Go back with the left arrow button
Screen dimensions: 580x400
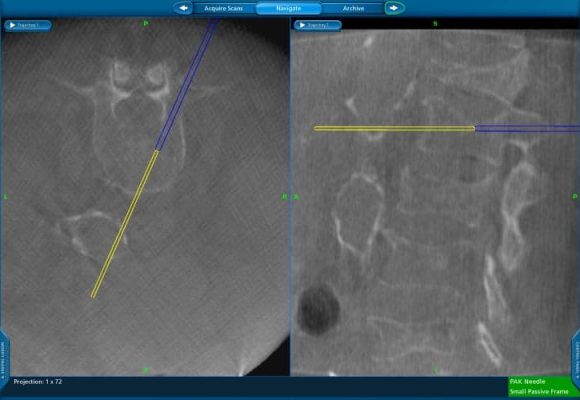pos(183,8)
